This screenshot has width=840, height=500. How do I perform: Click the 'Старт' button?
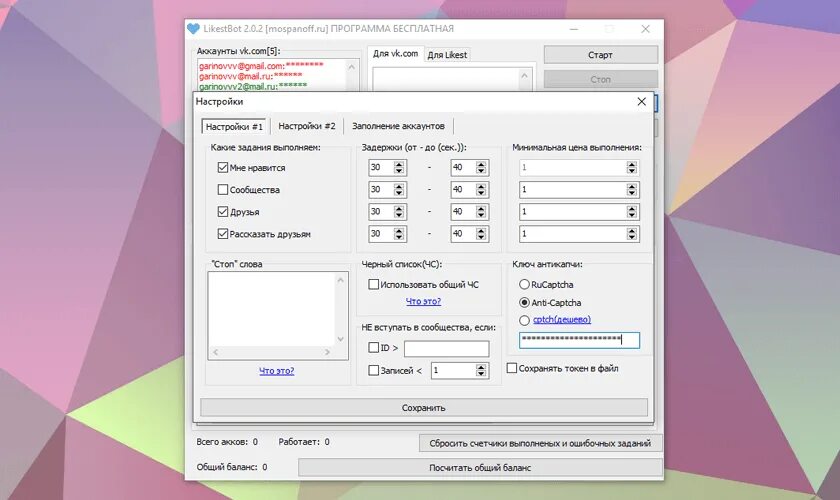pos(601,55)
